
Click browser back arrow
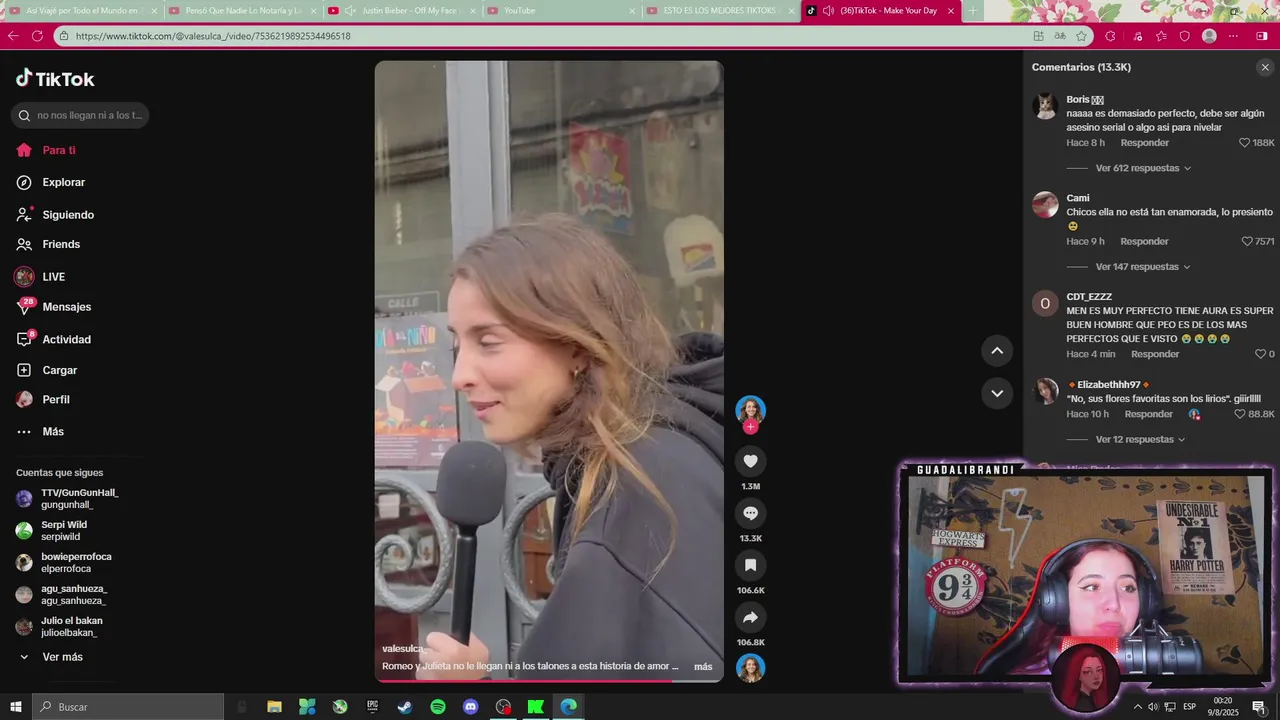[x=13, y=36]
